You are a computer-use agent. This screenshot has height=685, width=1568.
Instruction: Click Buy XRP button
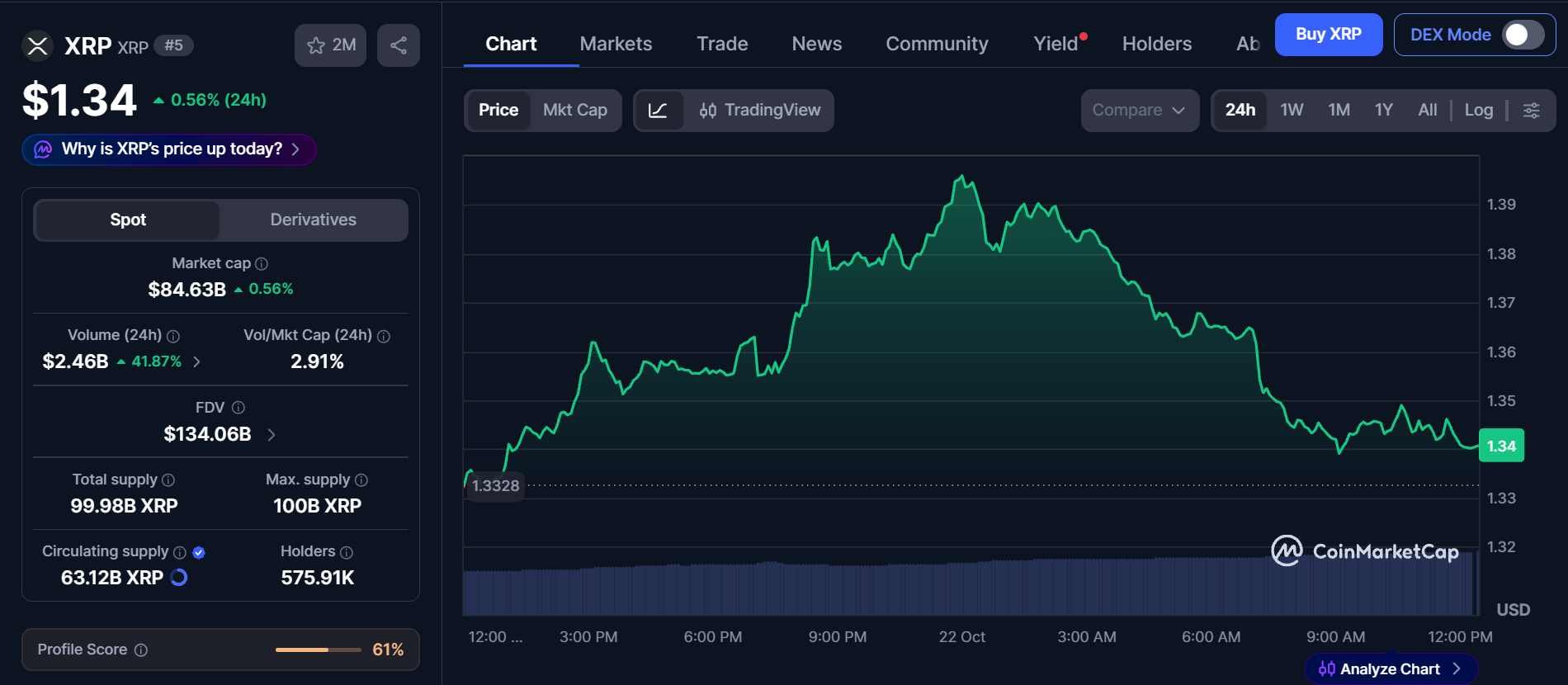coord(1329,35)
